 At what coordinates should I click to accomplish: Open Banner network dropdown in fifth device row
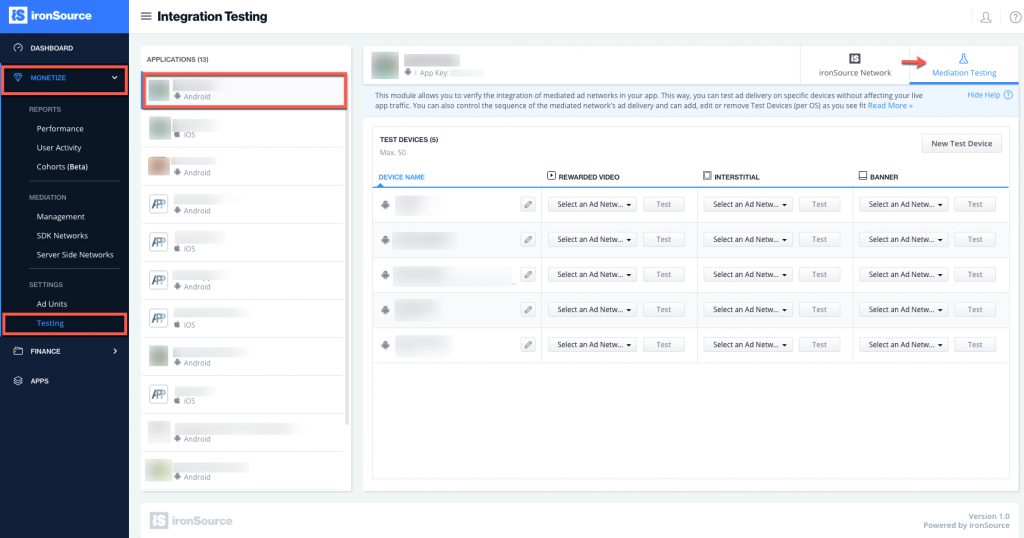pyautogui.click(x=904, y=345)
